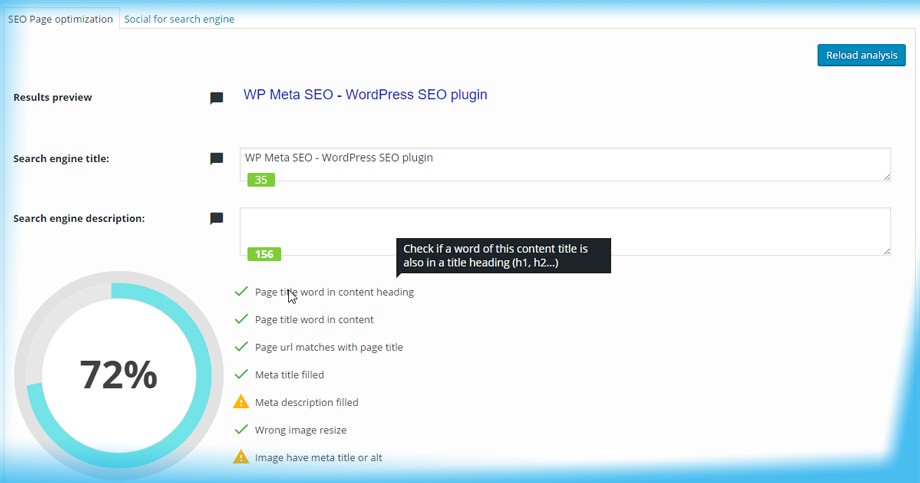The height and width of the screenshot is (483, 920).
Task: Click the 72% SEO score circular progress
Action: point(119,375)
